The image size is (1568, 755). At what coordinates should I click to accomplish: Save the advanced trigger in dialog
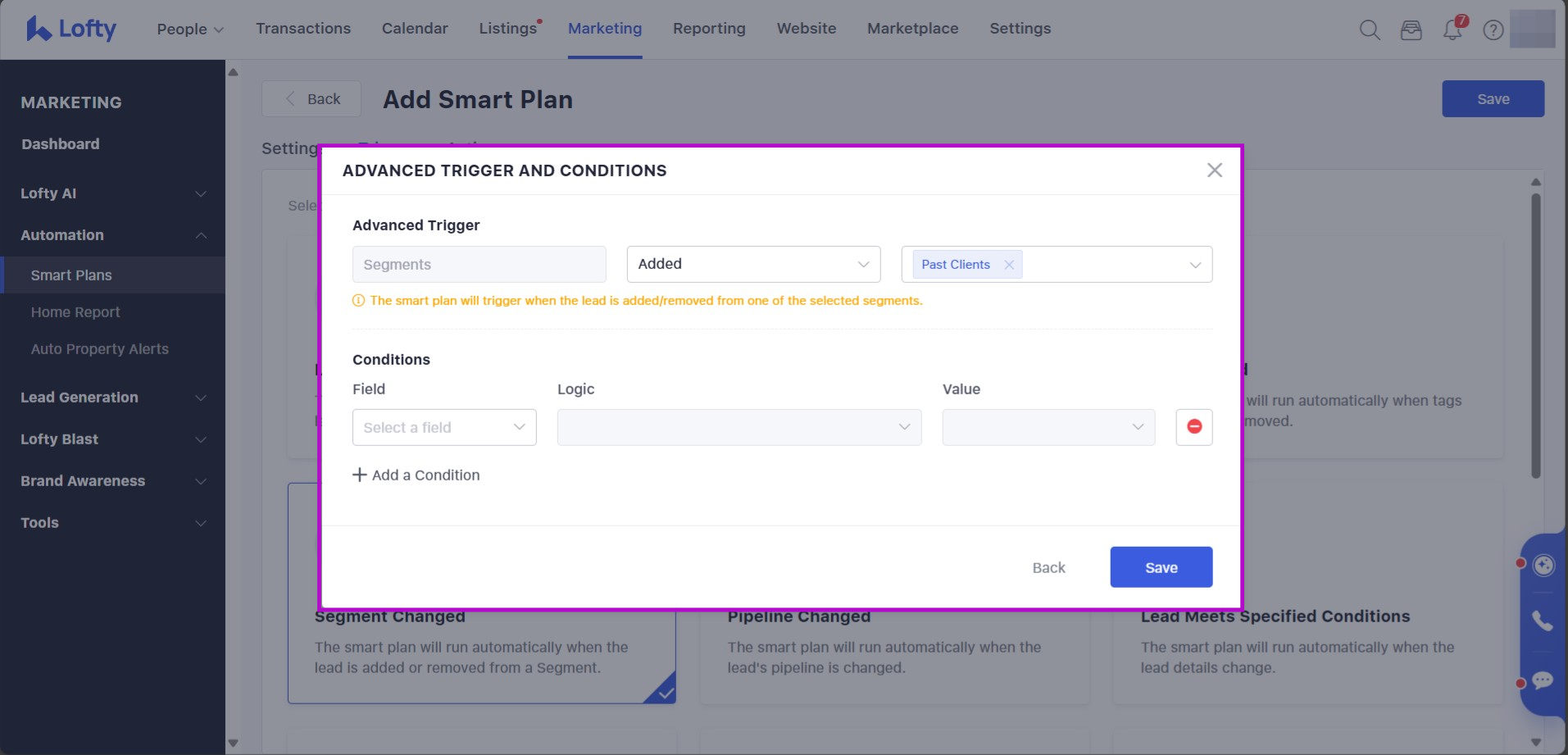point(1161,567)
